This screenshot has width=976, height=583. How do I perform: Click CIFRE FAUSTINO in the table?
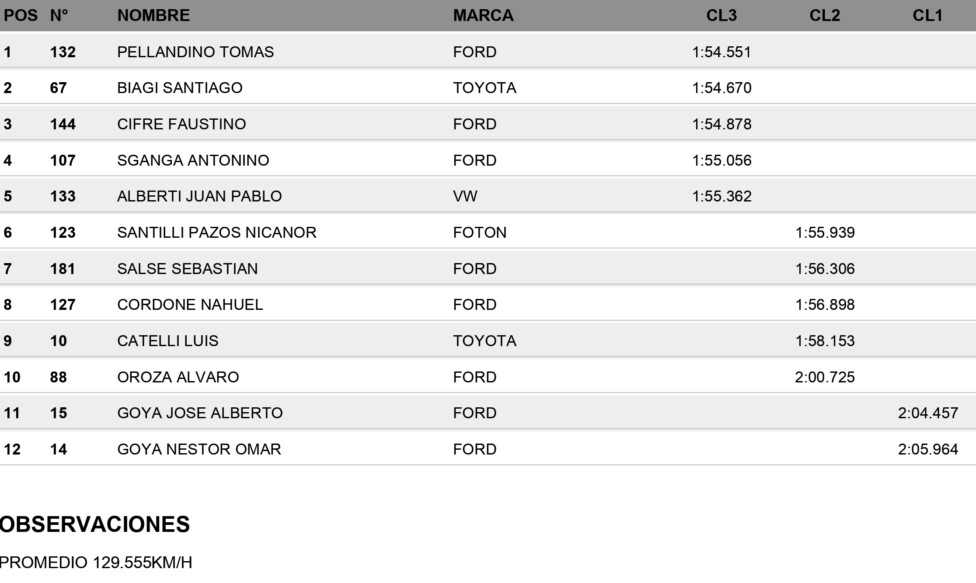pos(182,124)
